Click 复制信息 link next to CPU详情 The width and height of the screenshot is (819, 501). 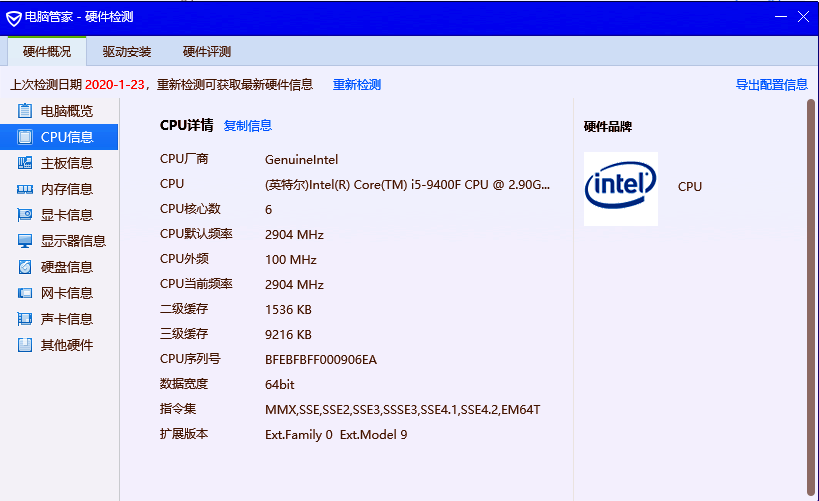tap(248, 125)
